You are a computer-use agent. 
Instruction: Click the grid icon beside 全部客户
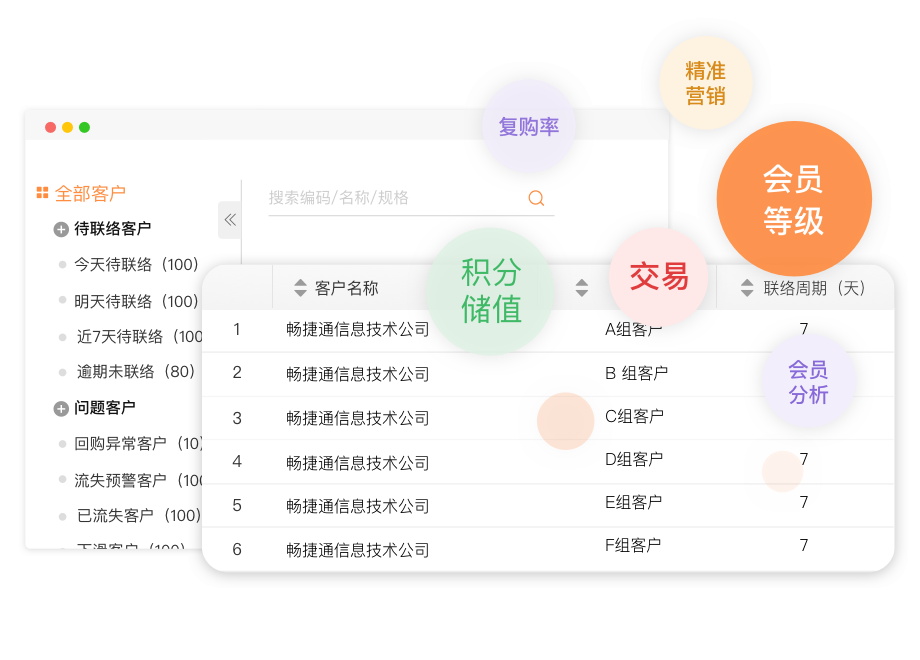pos(42,193)
